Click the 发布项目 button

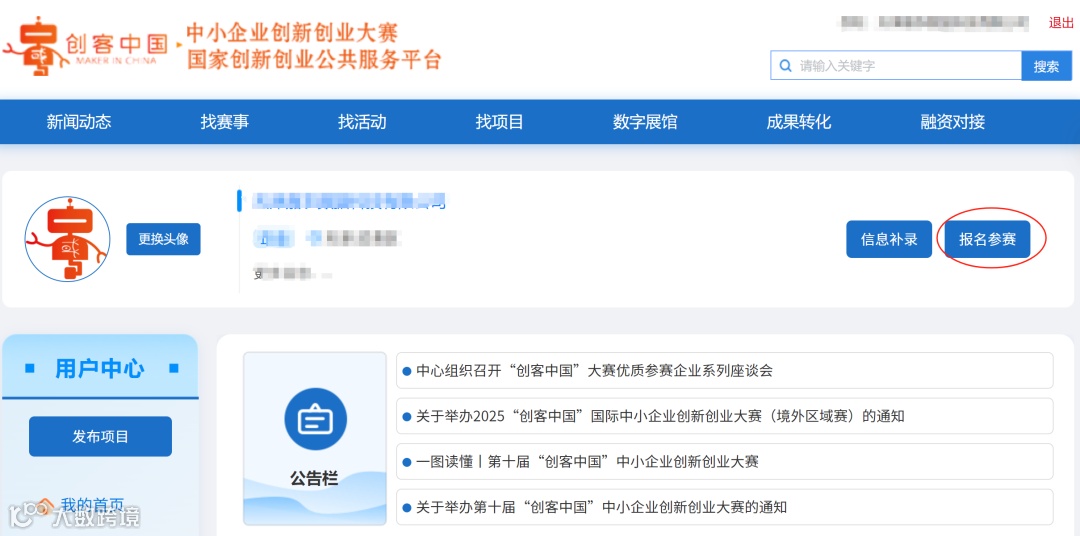click(101, 436)
